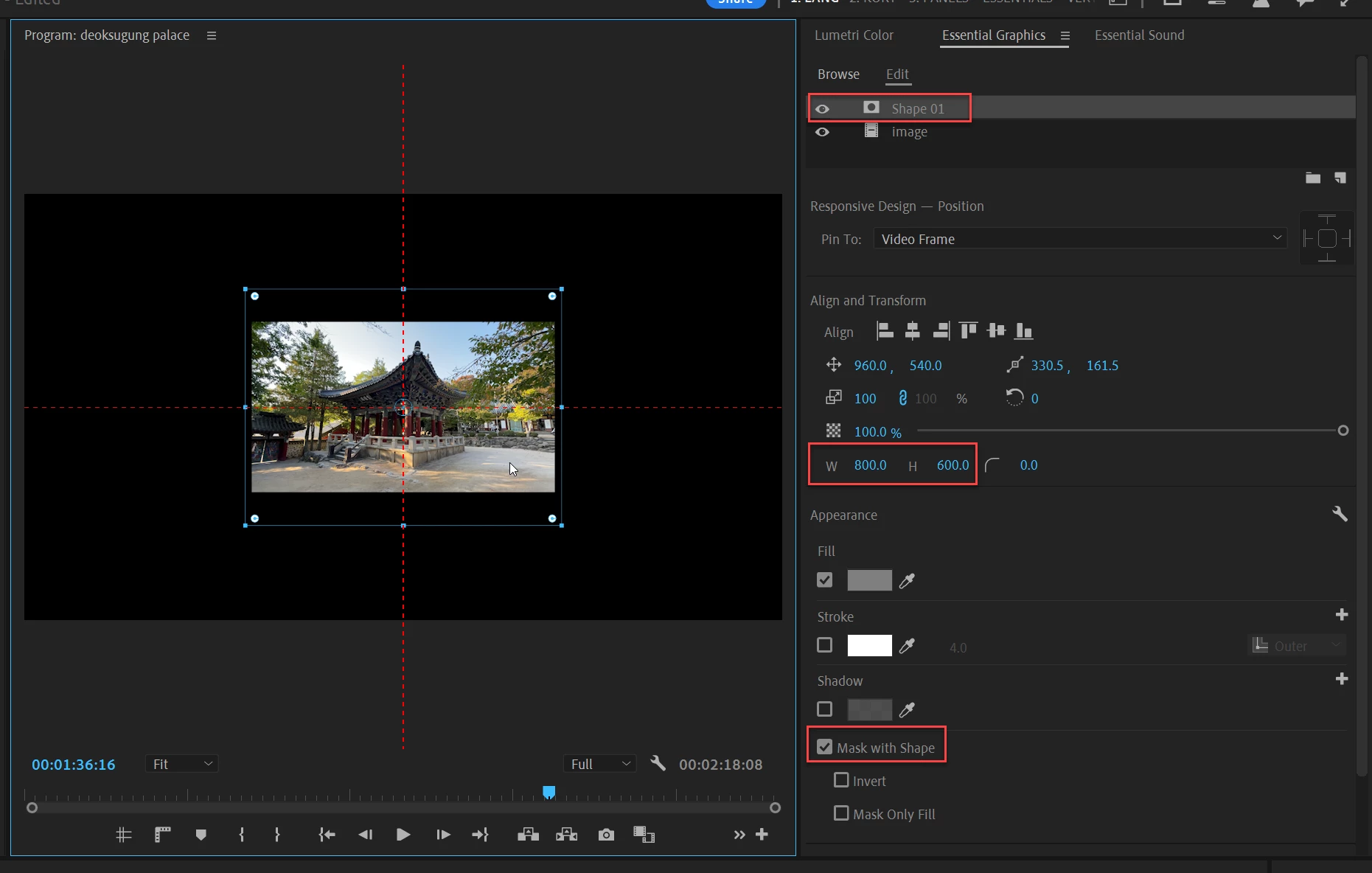Show overflow transport buttons (double chevron)
1372x873 pixels.
[739, 835]
